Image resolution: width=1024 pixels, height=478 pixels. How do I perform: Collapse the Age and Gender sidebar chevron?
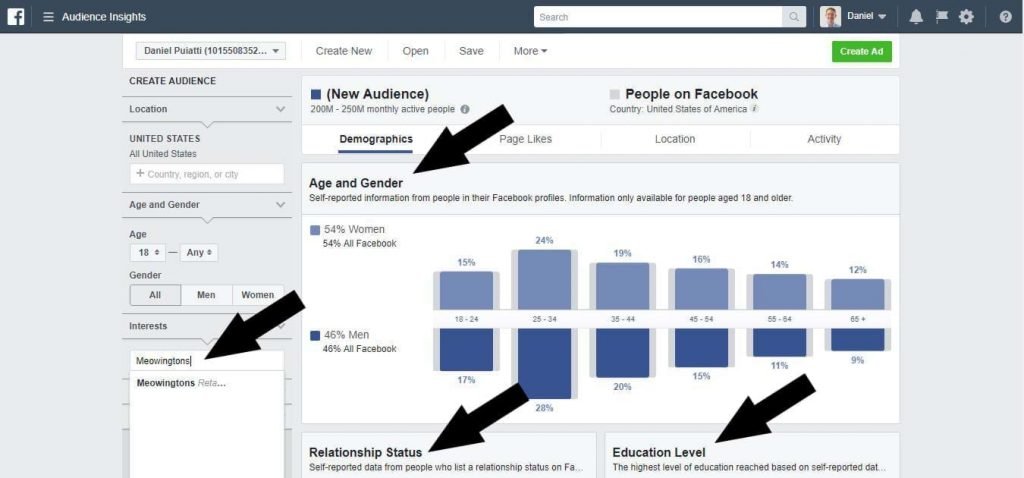click(281, 204)
